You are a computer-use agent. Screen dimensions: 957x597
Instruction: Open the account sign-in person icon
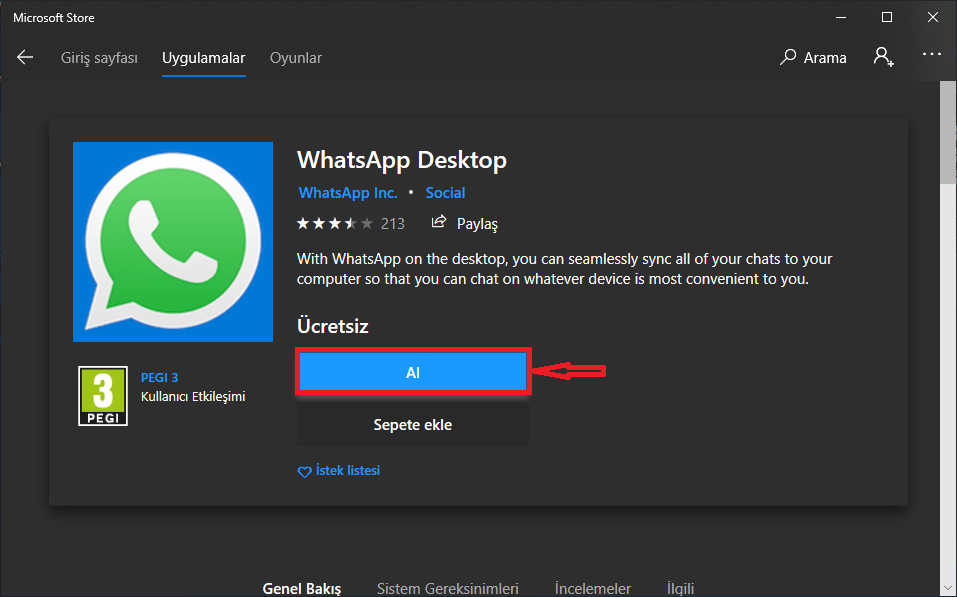[883, 57]
